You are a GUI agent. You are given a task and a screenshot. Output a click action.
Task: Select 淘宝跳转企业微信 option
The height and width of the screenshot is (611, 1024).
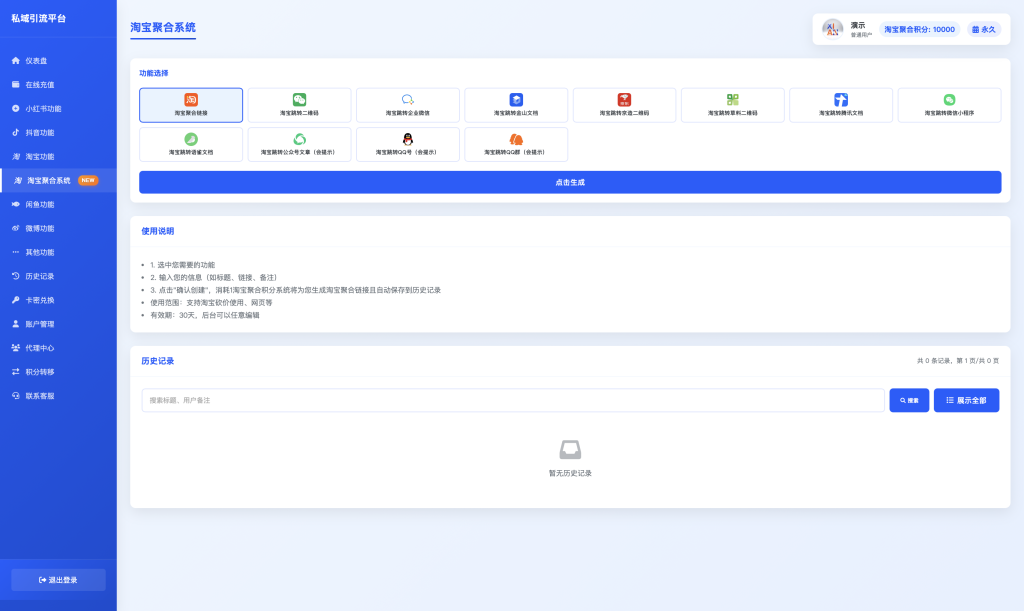pyautogui.click(x=408, y=105)
